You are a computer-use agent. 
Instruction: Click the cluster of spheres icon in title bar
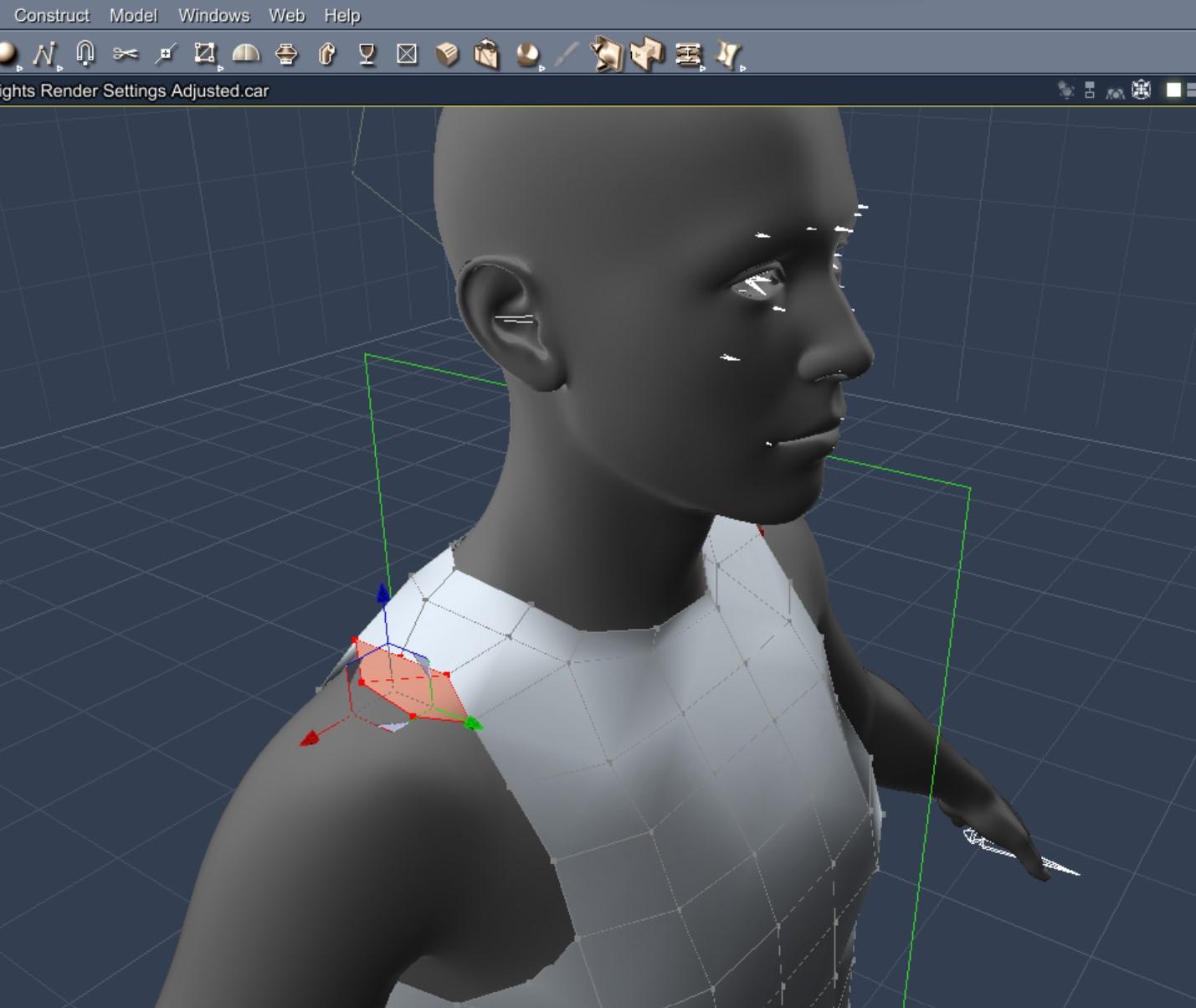[x=1065, y=90]
